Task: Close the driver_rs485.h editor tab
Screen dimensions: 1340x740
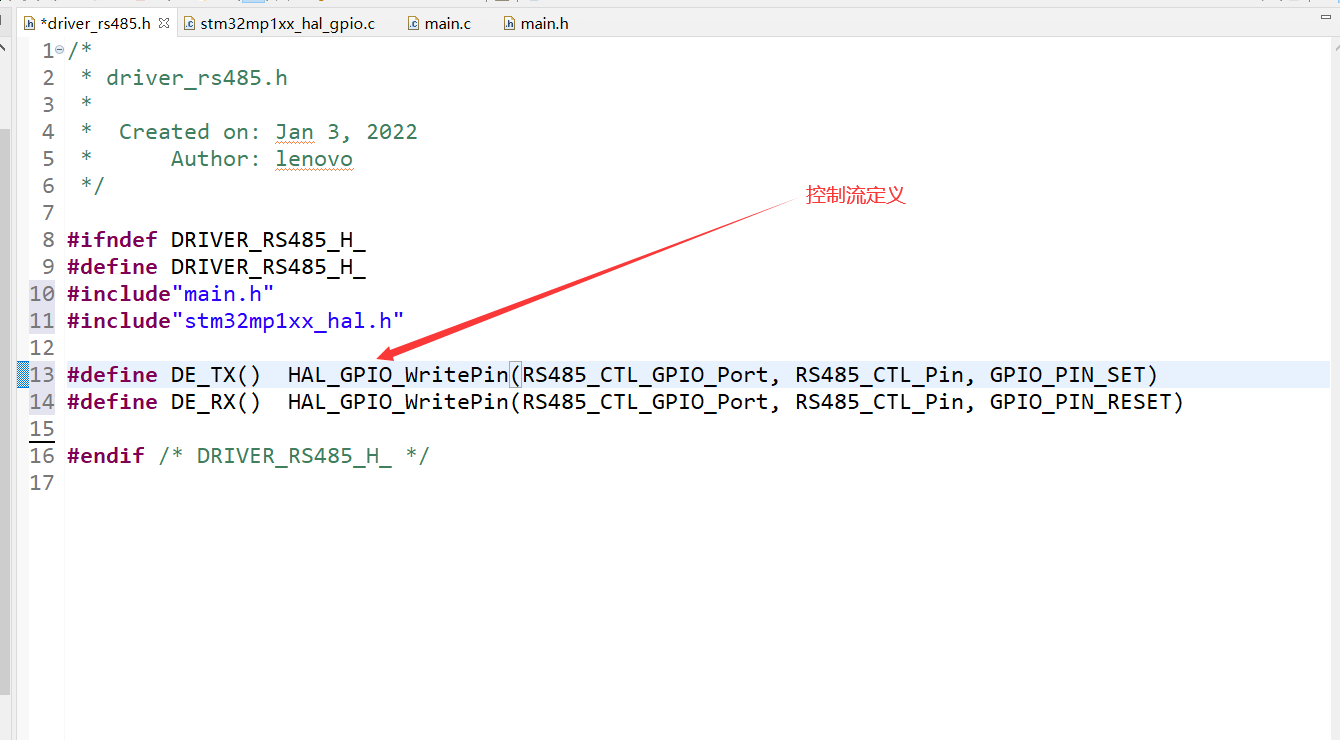Action: point(164,22)
